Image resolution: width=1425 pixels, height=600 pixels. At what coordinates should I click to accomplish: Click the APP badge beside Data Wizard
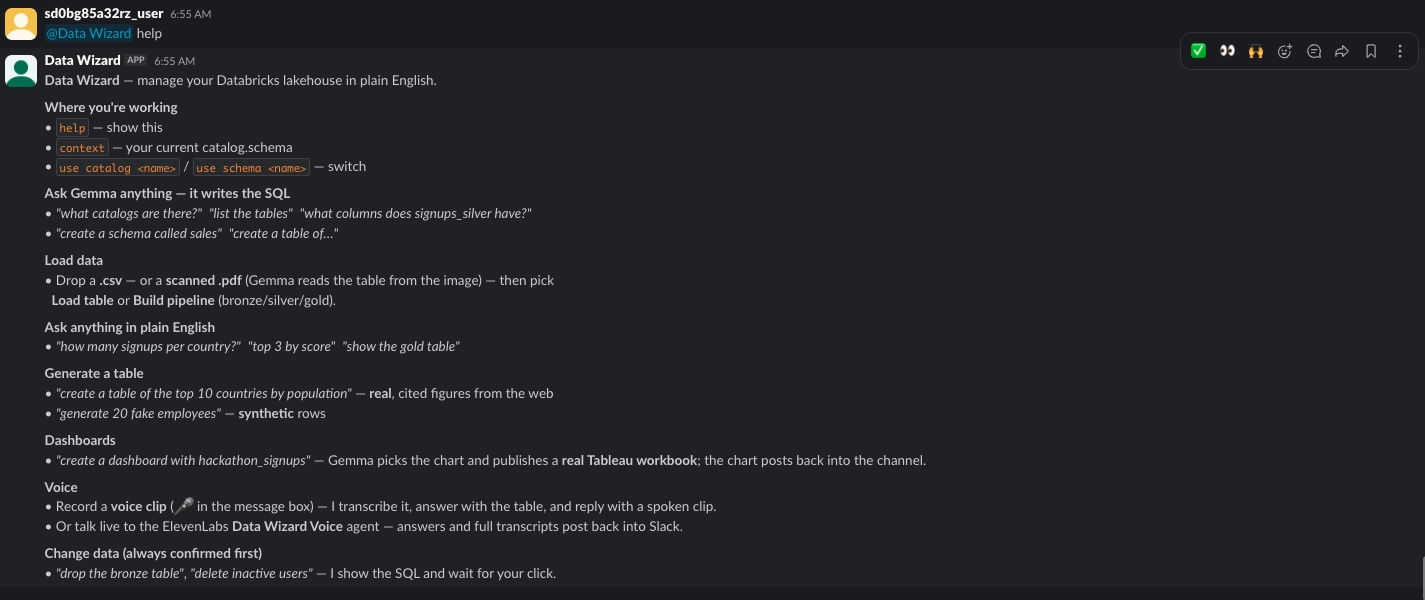(x=136, y=60)
